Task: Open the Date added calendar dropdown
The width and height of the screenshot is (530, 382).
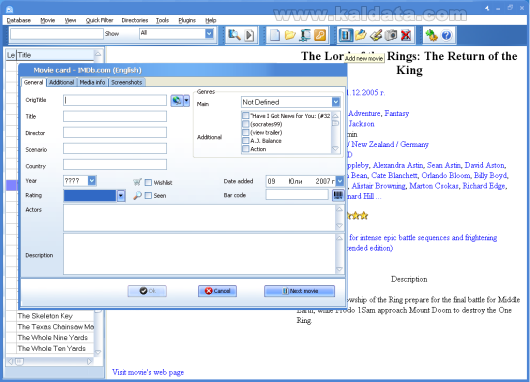Action: pos(340,182)
